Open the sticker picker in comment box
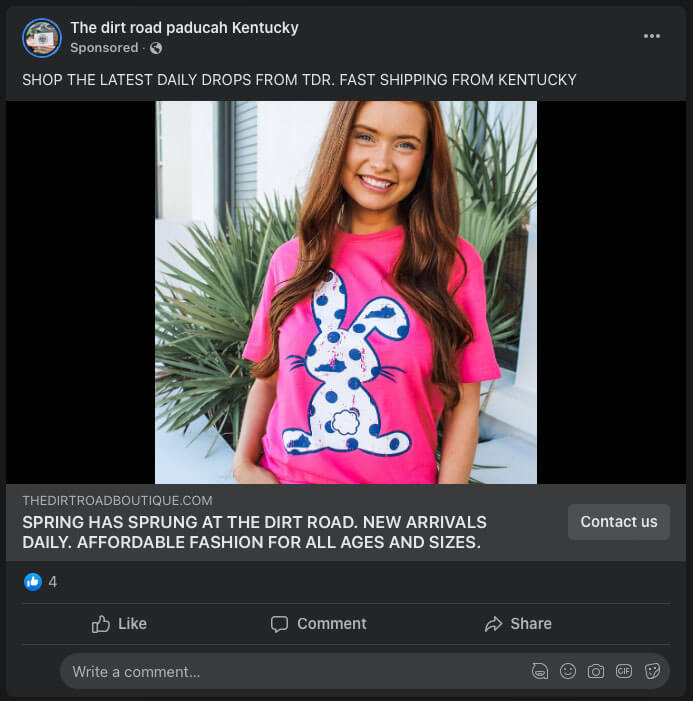 point(652,672)
